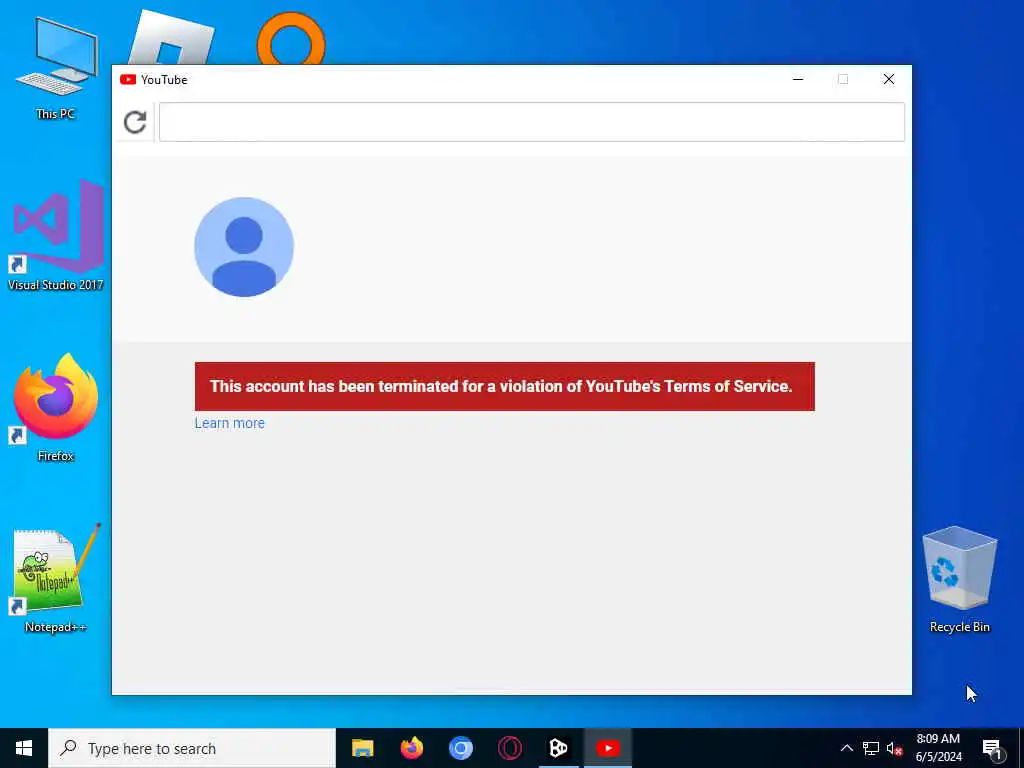The image size is (1024, 768).
Task: Click the Type here to search box
Action: (x=192, y=748)
